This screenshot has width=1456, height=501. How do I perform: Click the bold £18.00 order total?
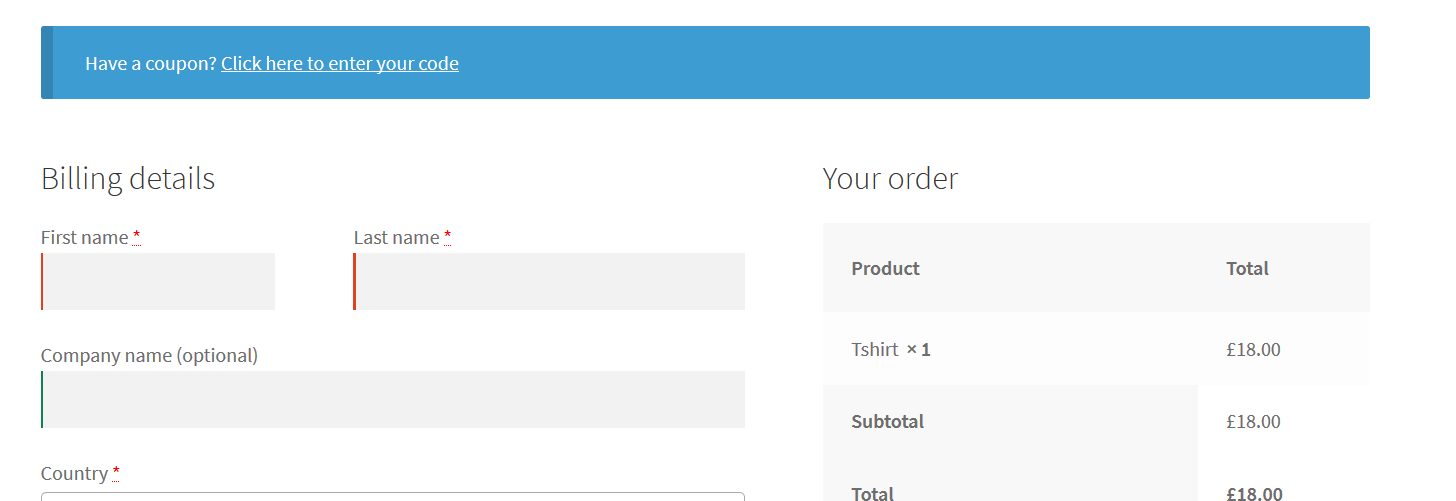click(x=1255, y=493)
